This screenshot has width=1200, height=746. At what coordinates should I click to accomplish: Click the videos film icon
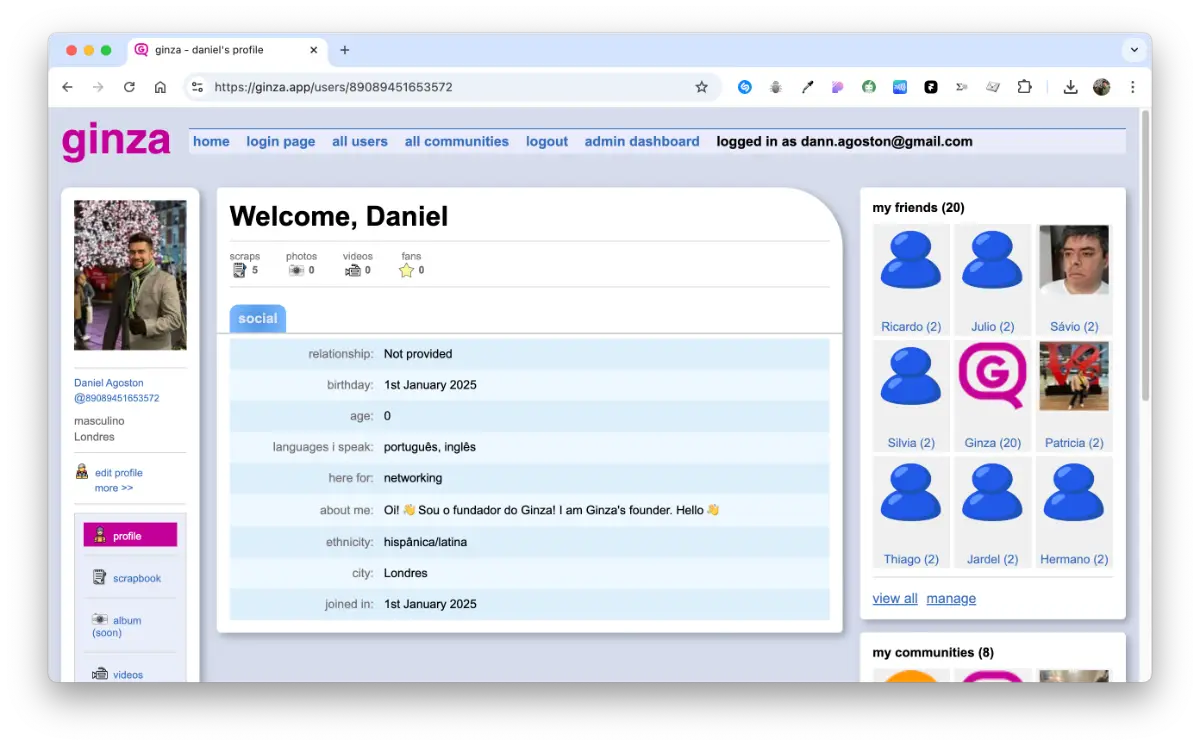[353, 270]
